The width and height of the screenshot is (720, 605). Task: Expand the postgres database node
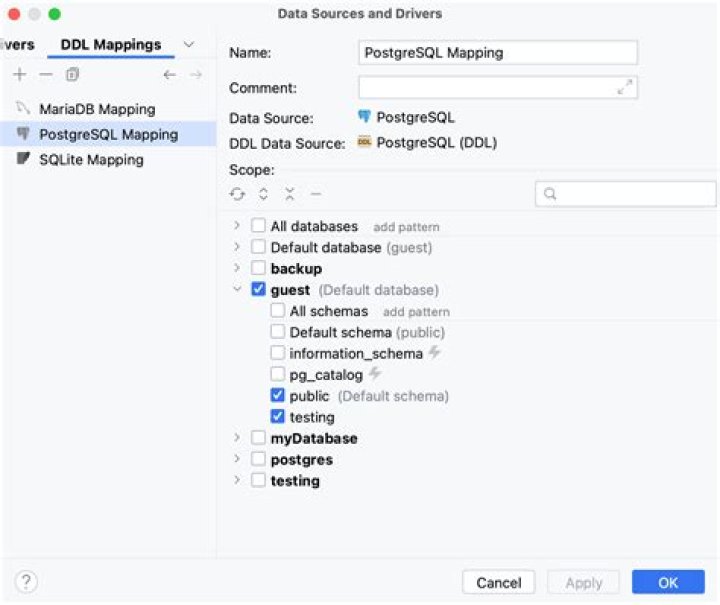point(237,459)
